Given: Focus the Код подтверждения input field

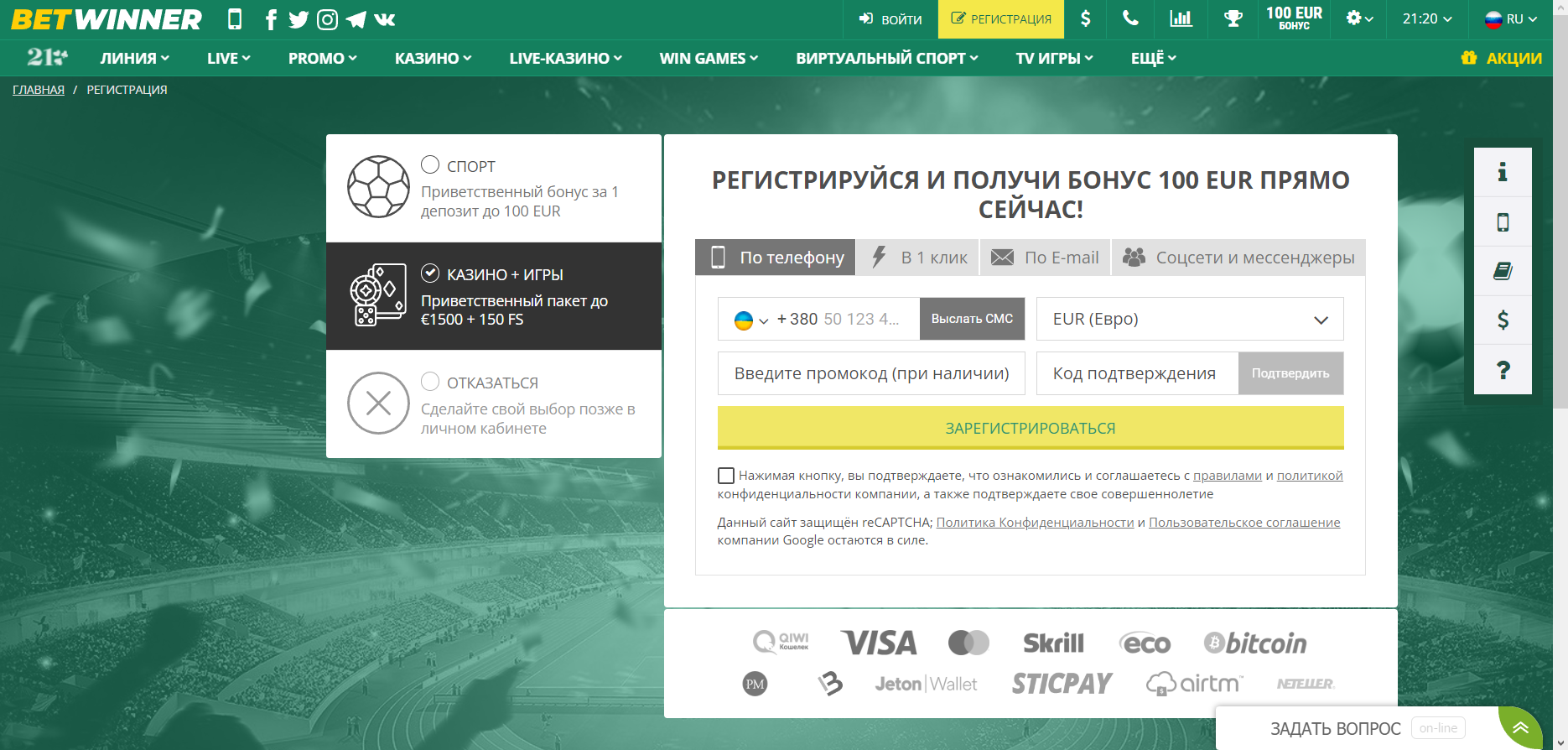Looking at the screenshot, I should click(x=1138, y=373).
